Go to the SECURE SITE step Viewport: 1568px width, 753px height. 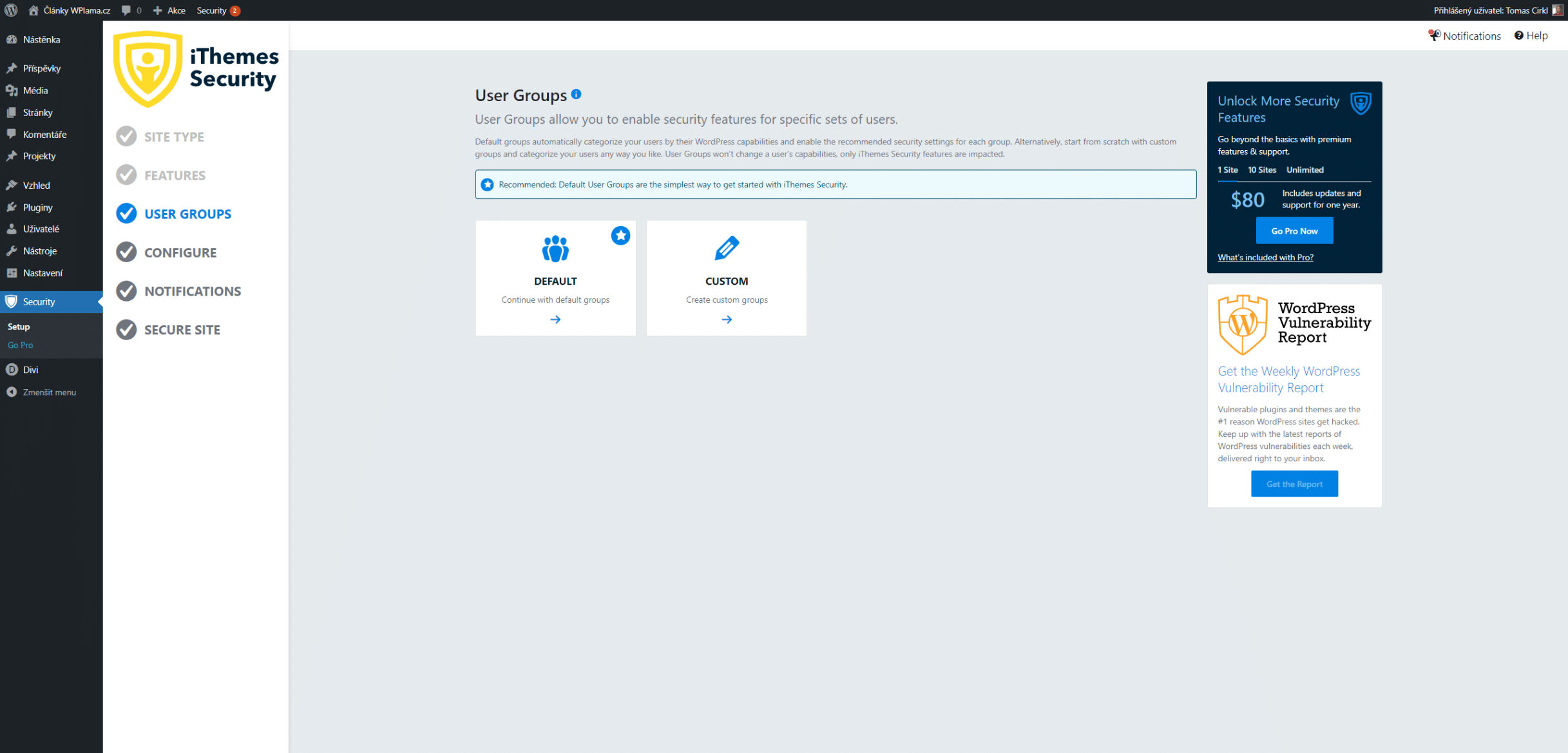168,330
